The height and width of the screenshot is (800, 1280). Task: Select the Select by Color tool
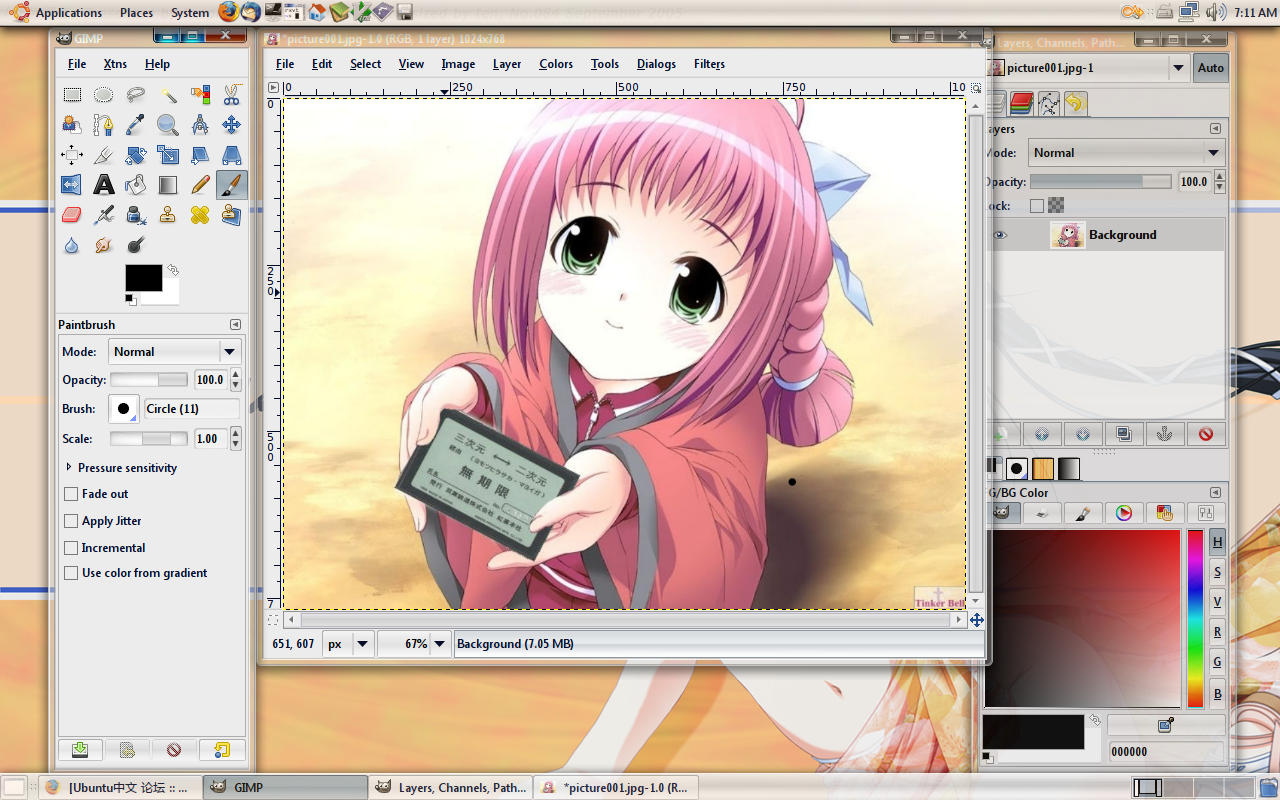200,95
